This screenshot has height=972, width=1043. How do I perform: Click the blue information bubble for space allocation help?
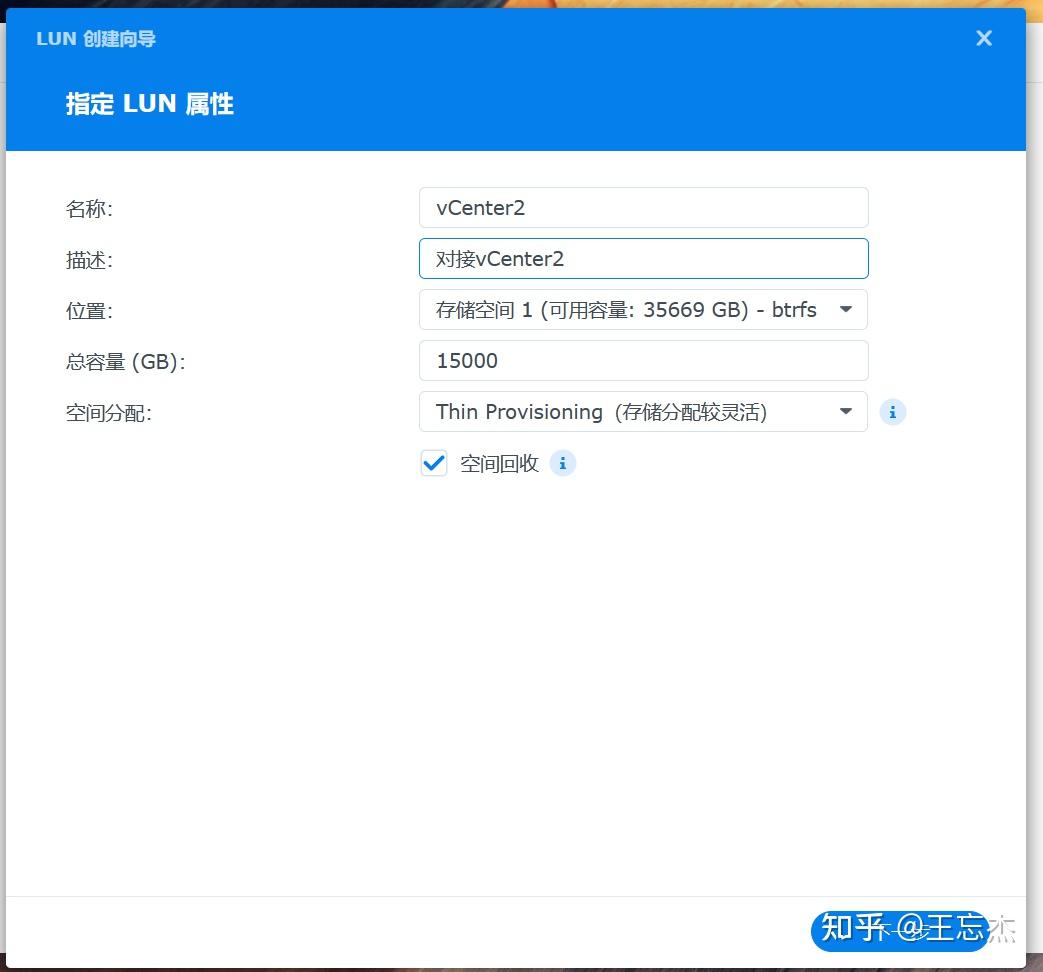click(892, 411)
